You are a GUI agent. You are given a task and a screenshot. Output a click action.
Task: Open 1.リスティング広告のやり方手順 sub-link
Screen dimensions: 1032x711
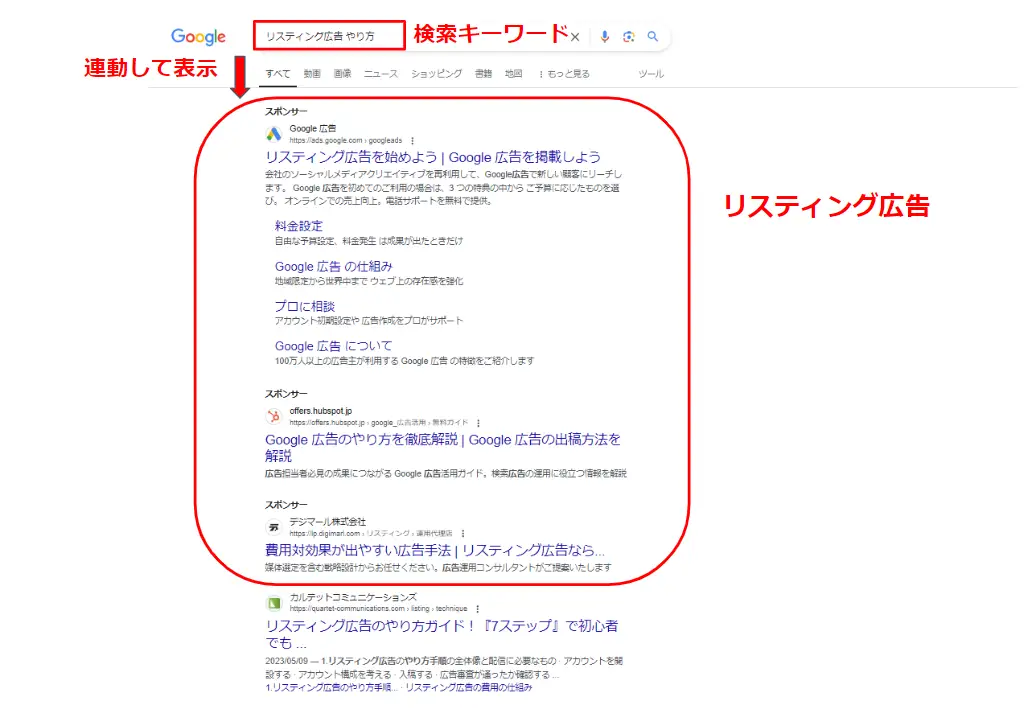[332, 687]
